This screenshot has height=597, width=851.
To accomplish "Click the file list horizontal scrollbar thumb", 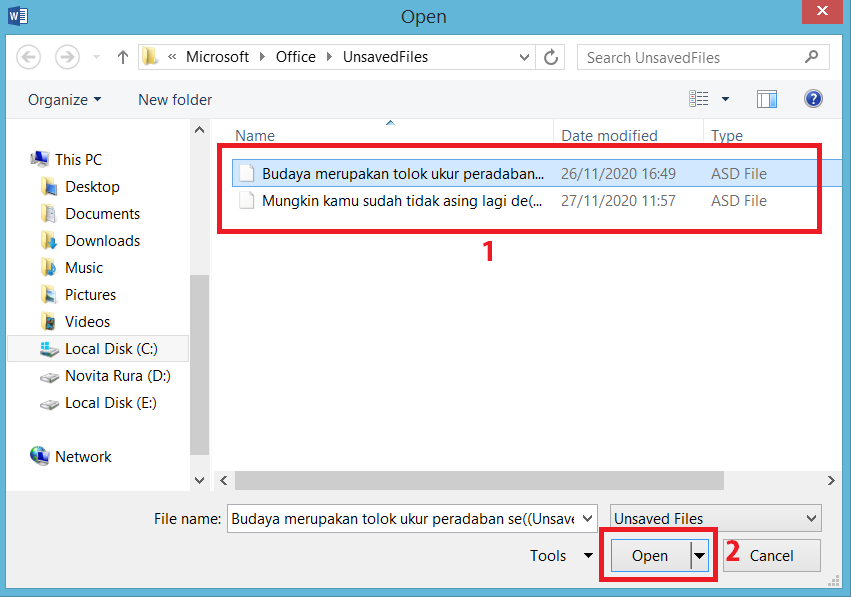I will click(x=479, y=480).
